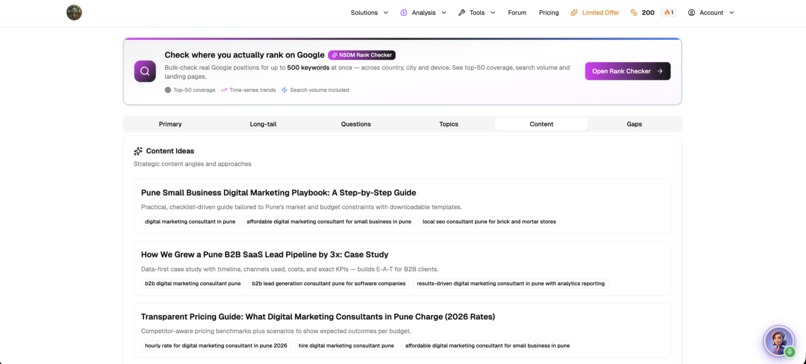Open the Pricing page
806x364 pixels.
548,13
